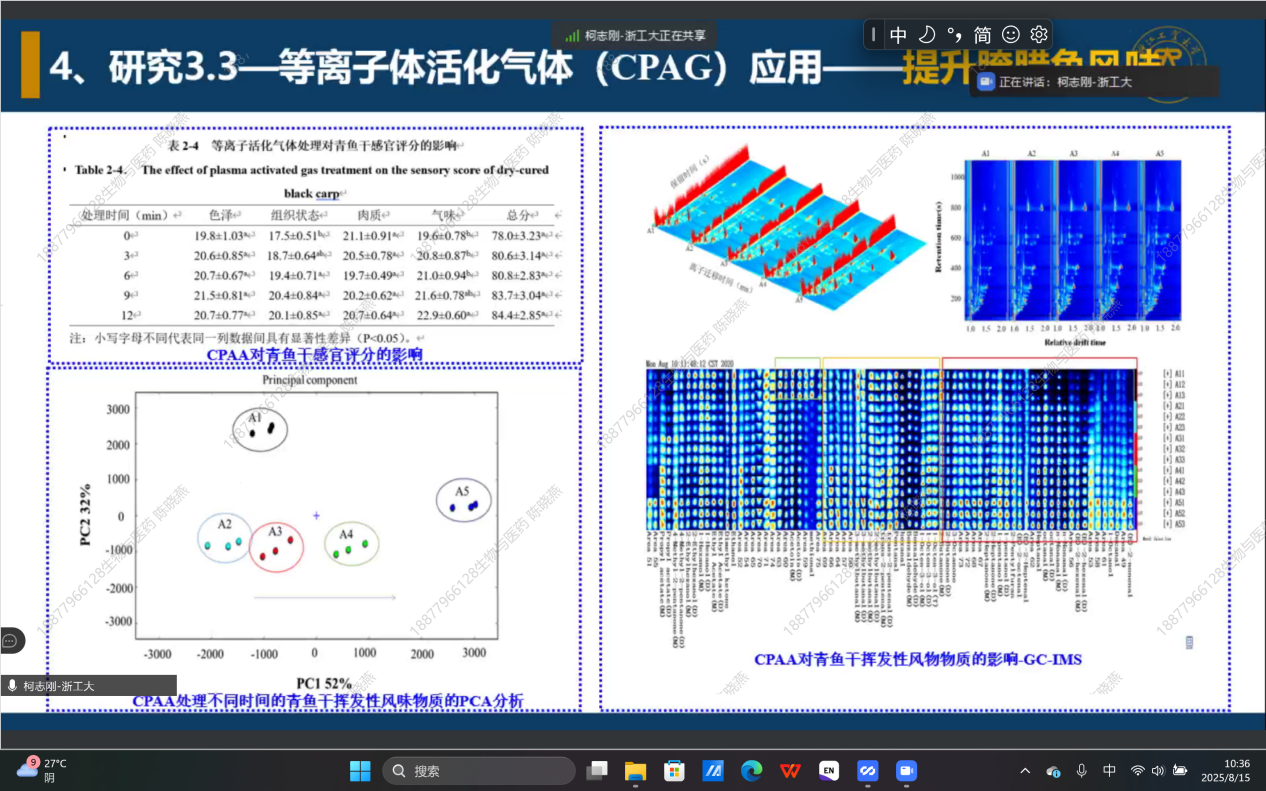
Task: Open Task View on the taskbar
Action: pos(597,770)
